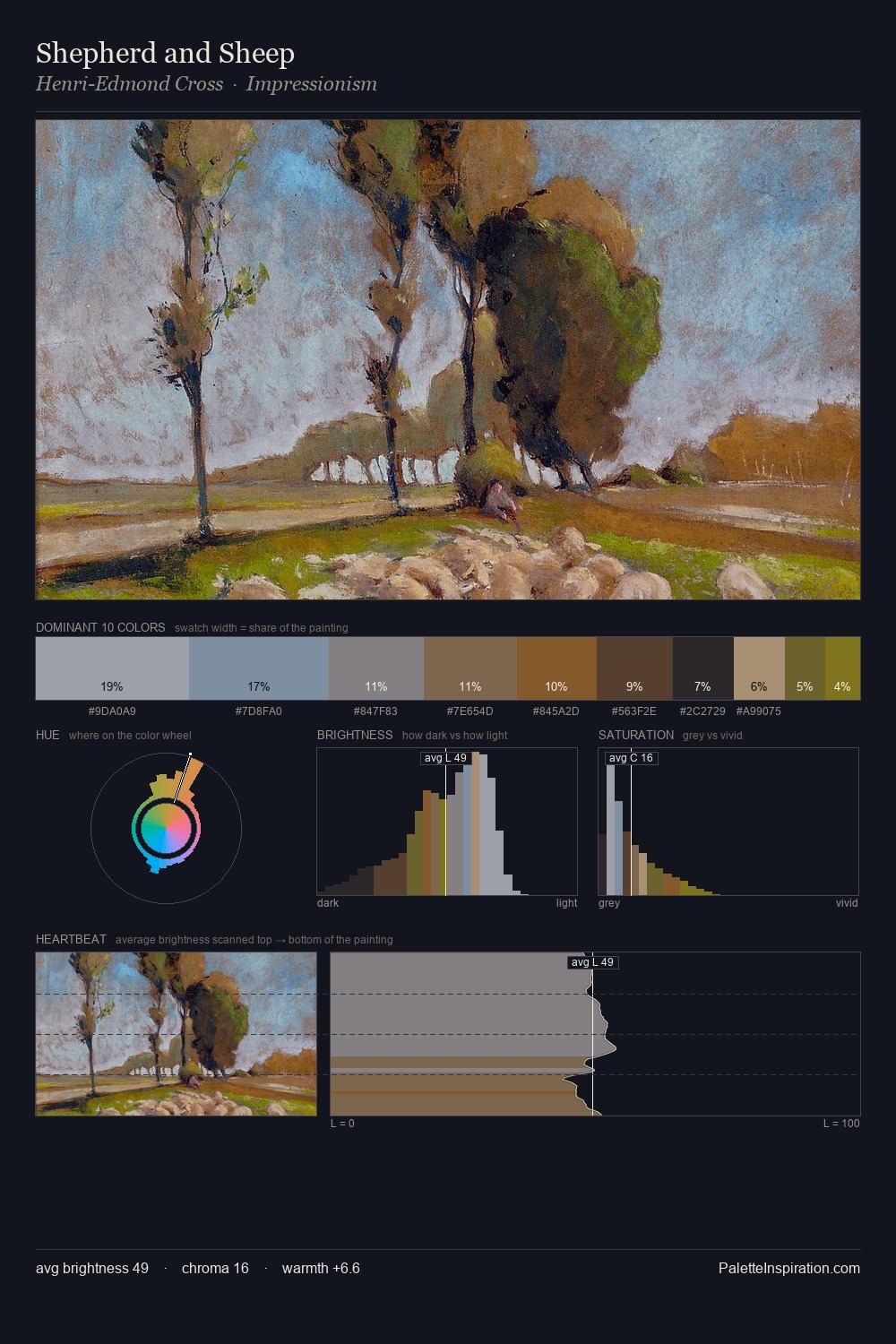Click chroma 16 in footer
The height and width of the screenshot is (1344, 896).
click(215, 1268)
